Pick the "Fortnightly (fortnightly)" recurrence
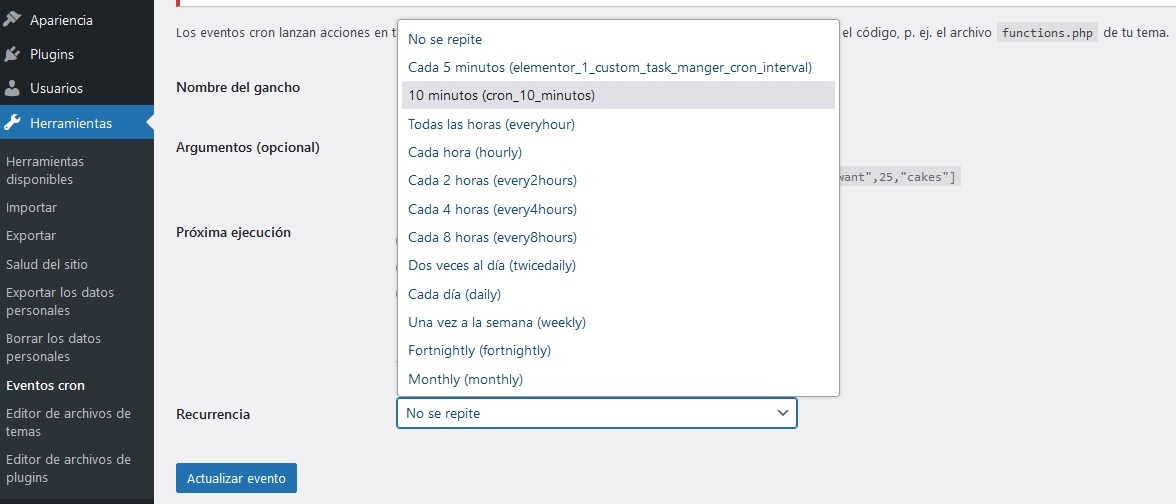1176x504 pixels. [479, 350]
